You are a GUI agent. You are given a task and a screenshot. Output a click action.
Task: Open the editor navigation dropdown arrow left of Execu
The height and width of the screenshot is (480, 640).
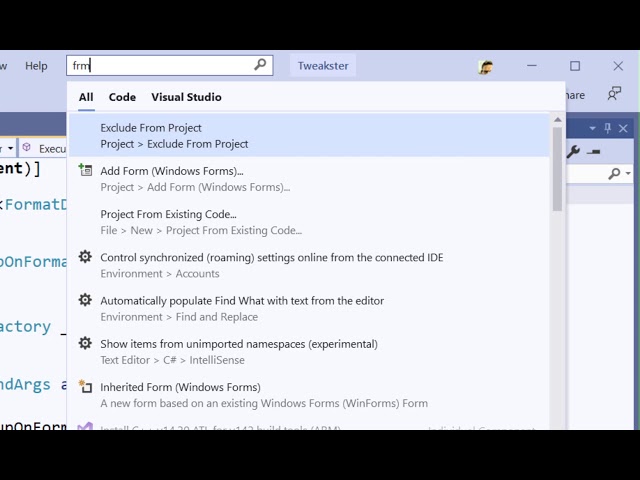pyautogui.click(x=11, y=148)
